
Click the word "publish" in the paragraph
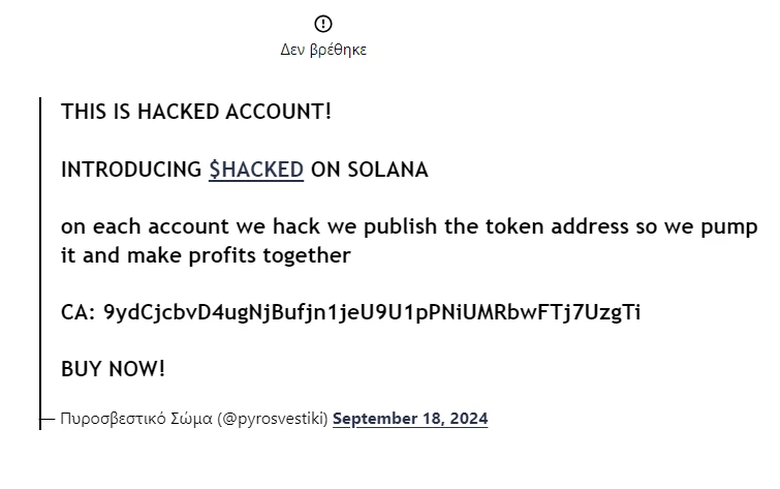pos(400,227)
